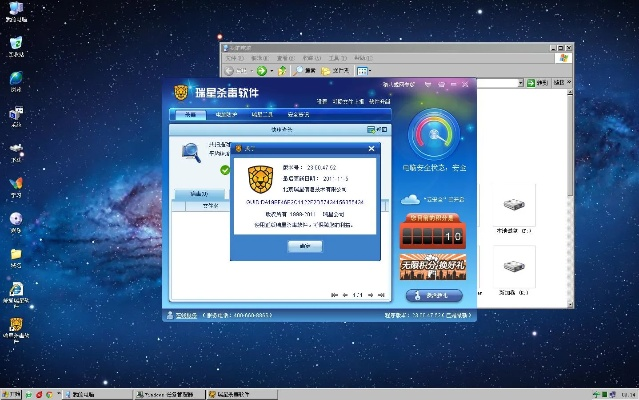Switch to the first Antivirus tab in Rising
This screenshot has width=639, height=400.
pyautogui.click(x=190, y=114)
